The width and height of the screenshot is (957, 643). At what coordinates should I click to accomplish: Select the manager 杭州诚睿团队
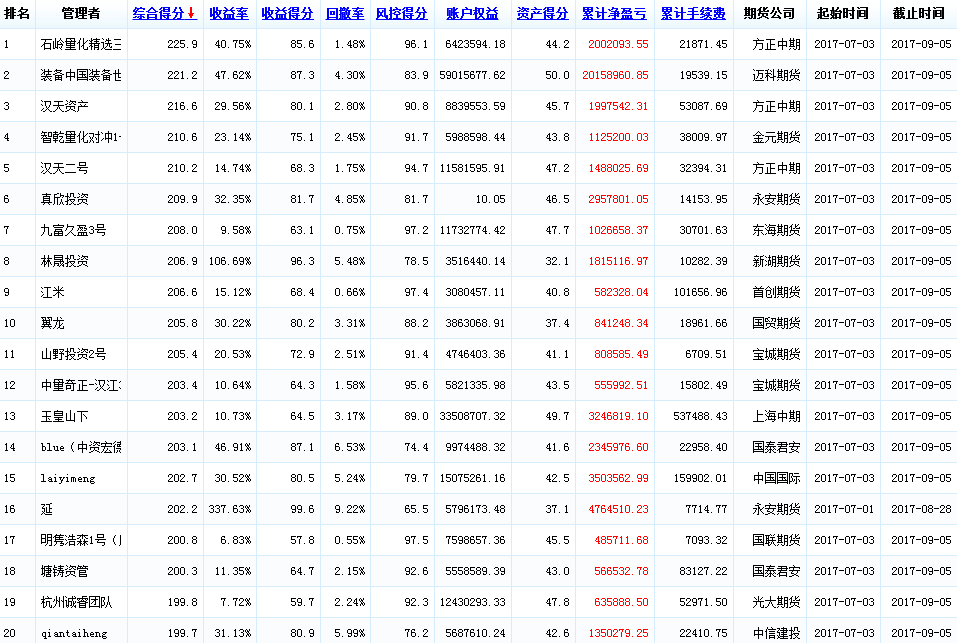coord(76,602)
